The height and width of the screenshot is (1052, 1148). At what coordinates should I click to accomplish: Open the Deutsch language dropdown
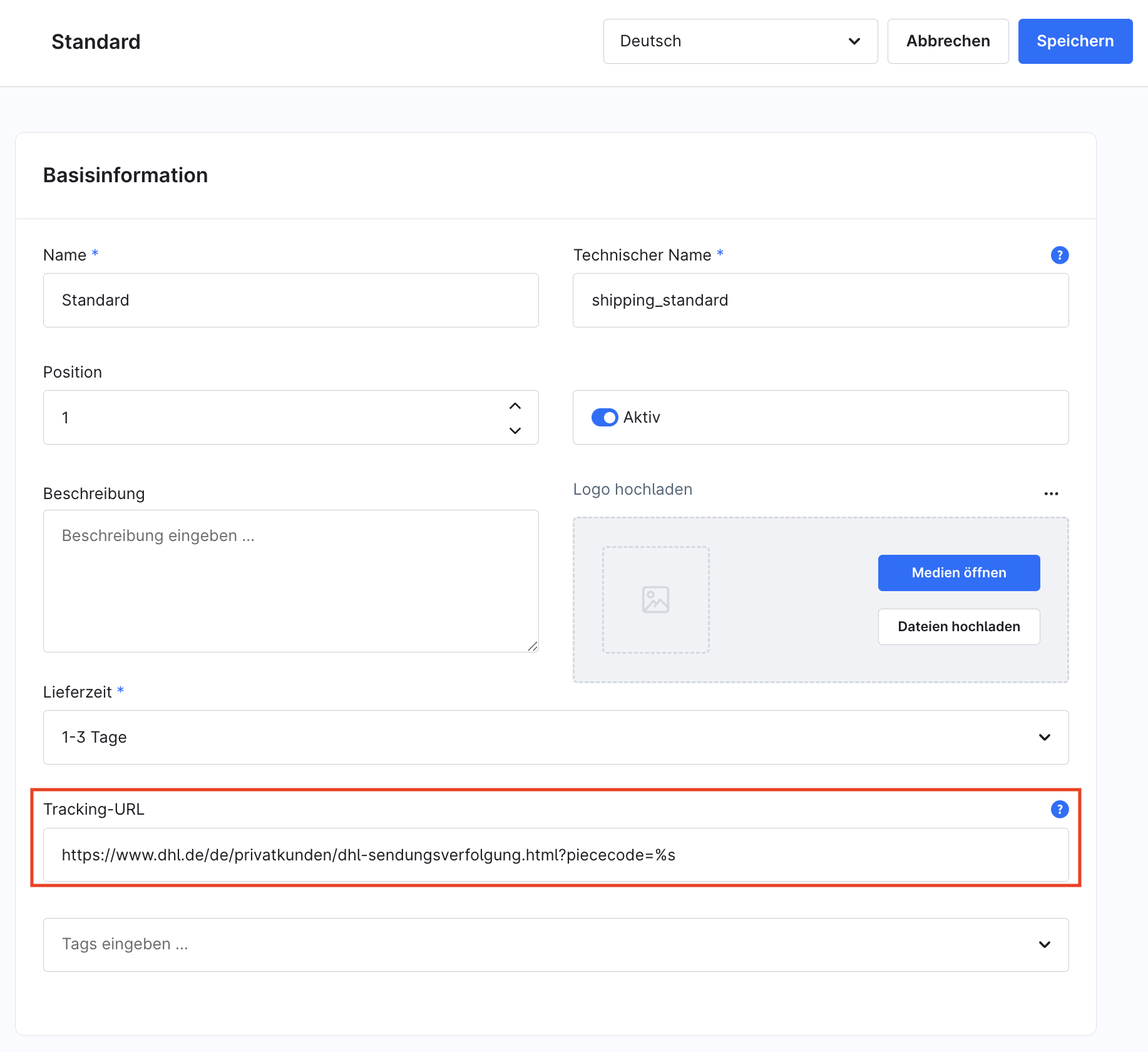pyautogui.click(x=740, y=41)
